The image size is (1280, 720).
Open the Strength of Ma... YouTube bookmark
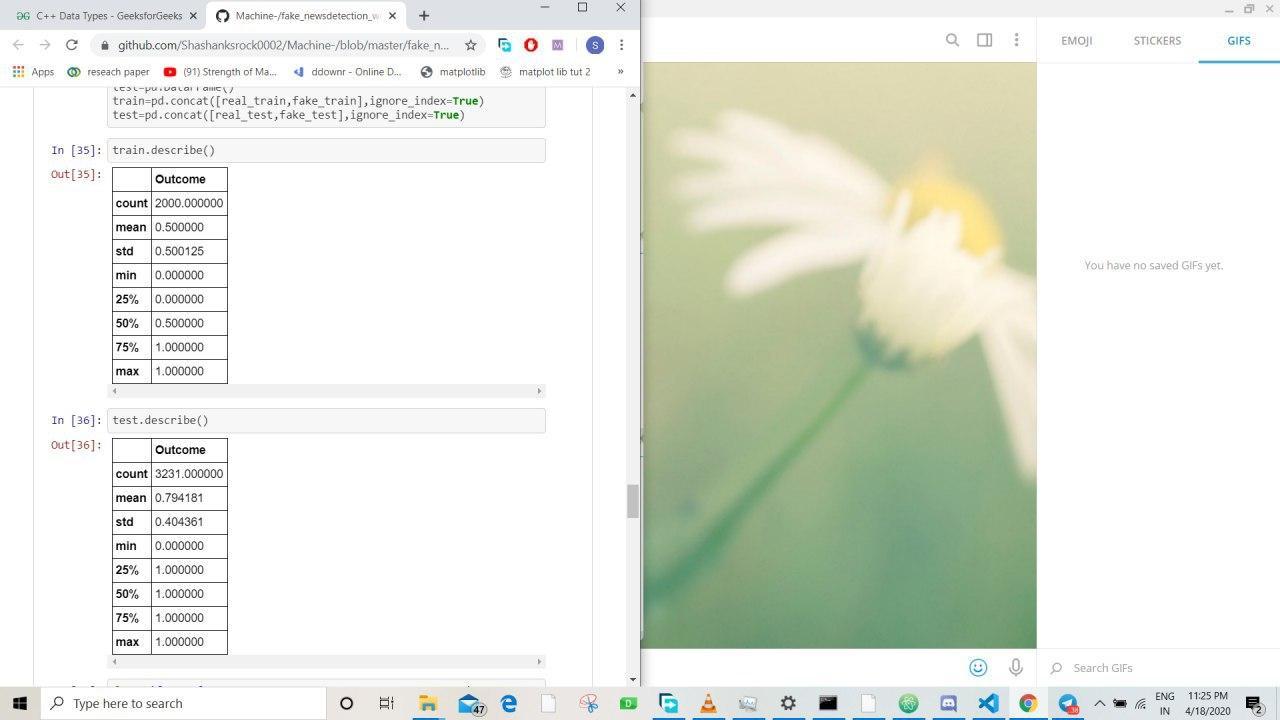click(220, 72)
